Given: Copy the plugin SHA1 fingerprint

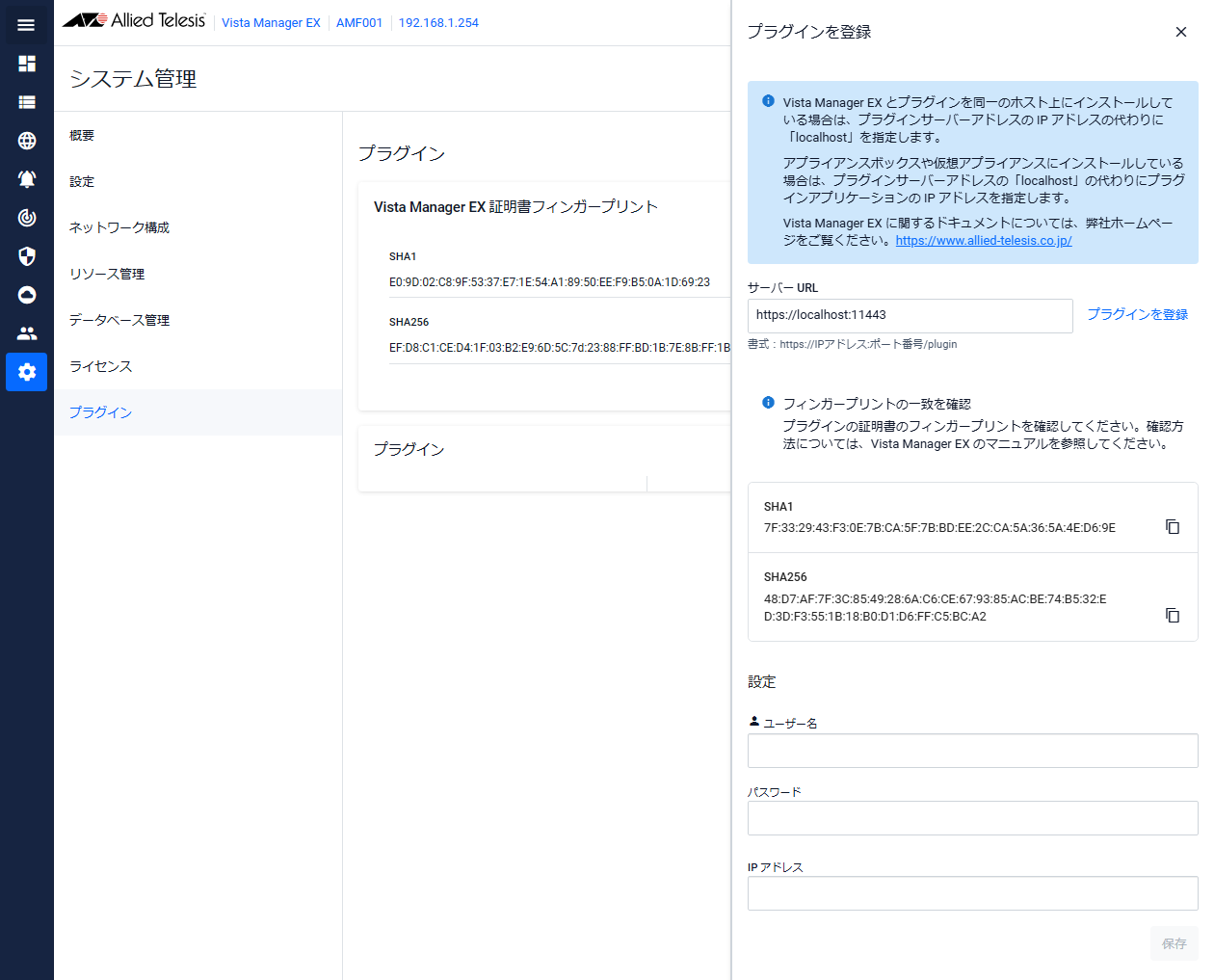Looking at the screenshot, I should [1173, 526].
